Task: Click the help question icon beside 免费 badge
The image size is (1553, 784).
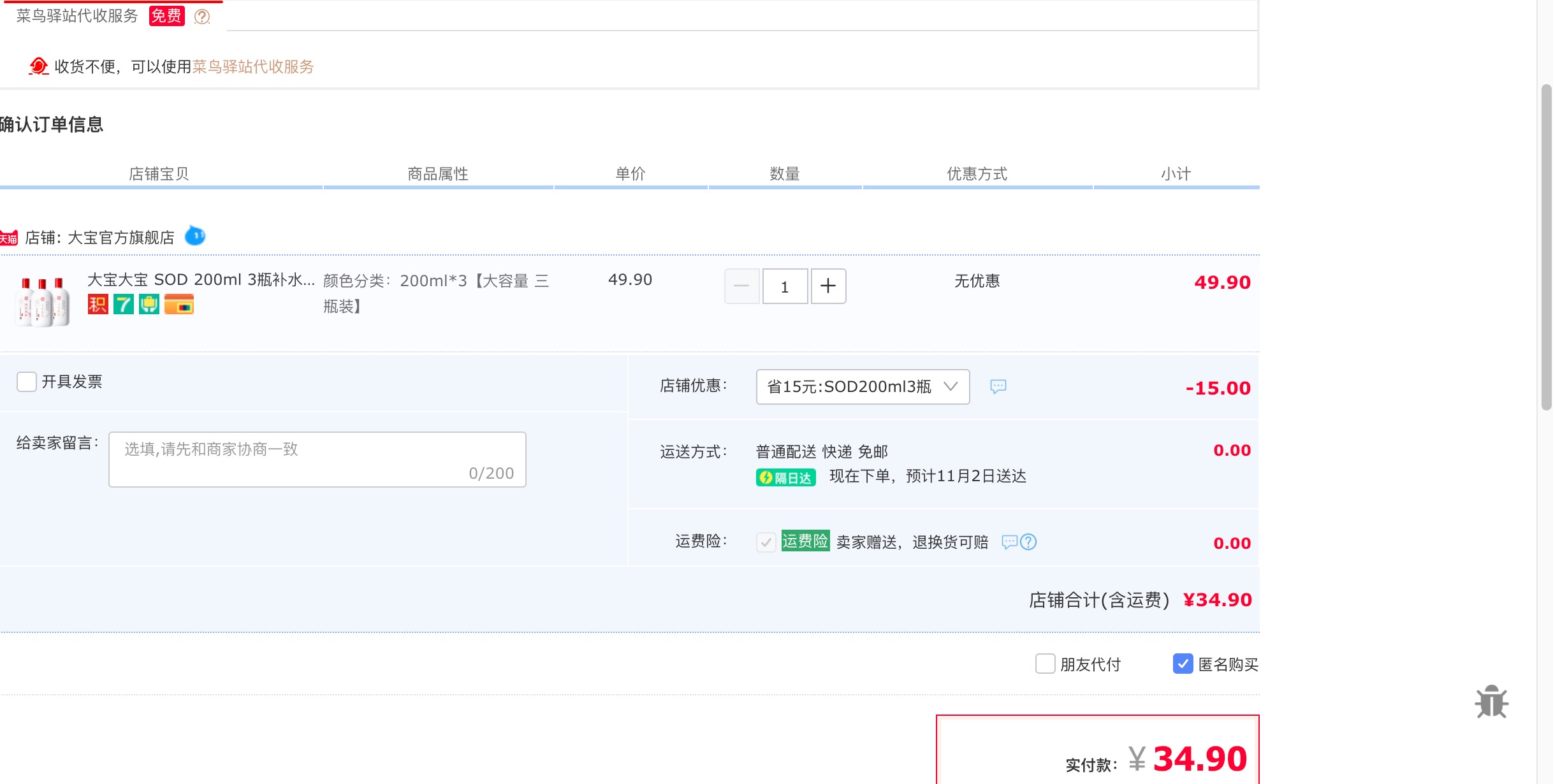Action: pos(202,17)
